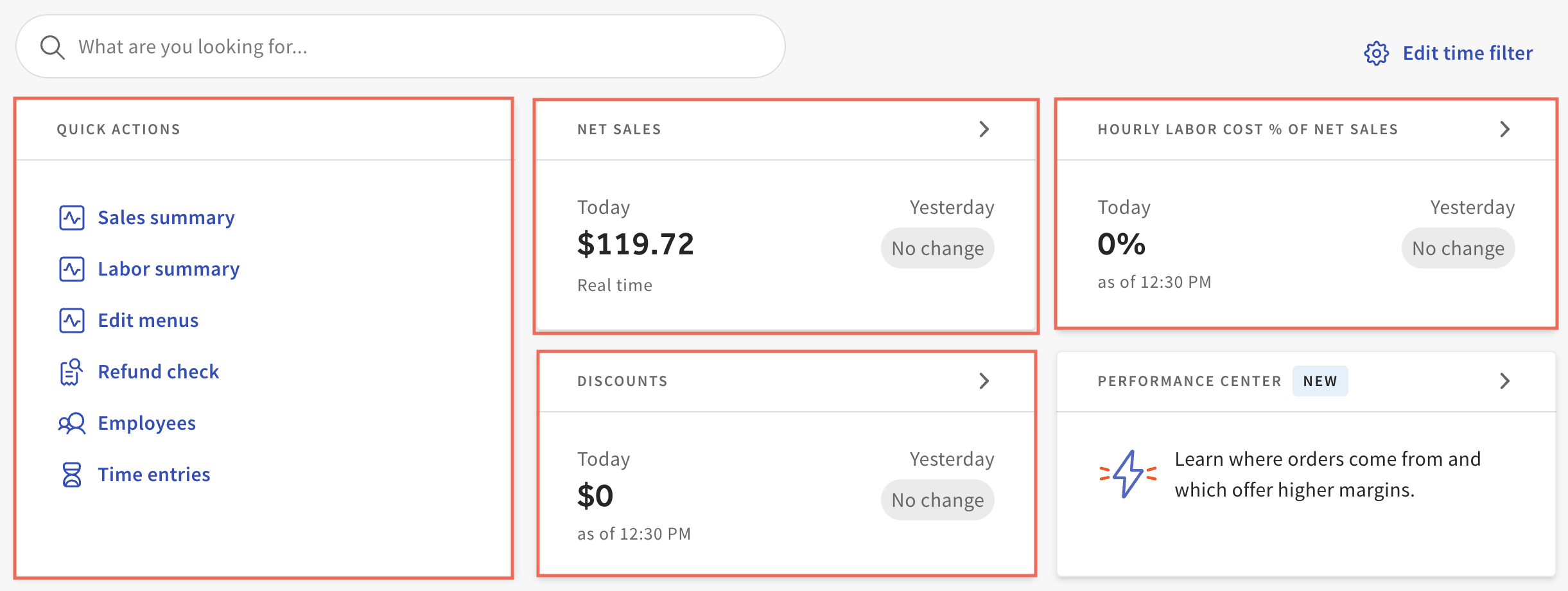Open the Edit time filter
This screenshot has width=1568, height=591.
[x=1468, y=54]
